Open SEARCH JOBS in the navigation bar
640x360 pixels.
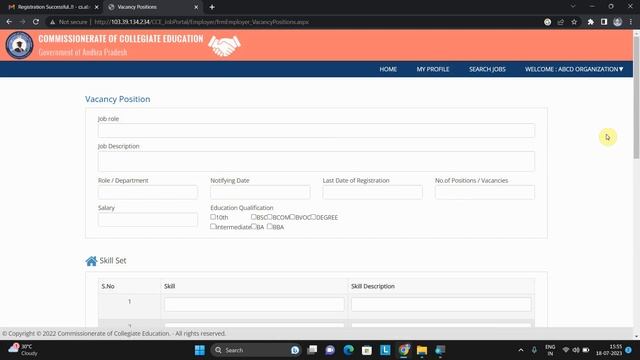tap(487, 69)
